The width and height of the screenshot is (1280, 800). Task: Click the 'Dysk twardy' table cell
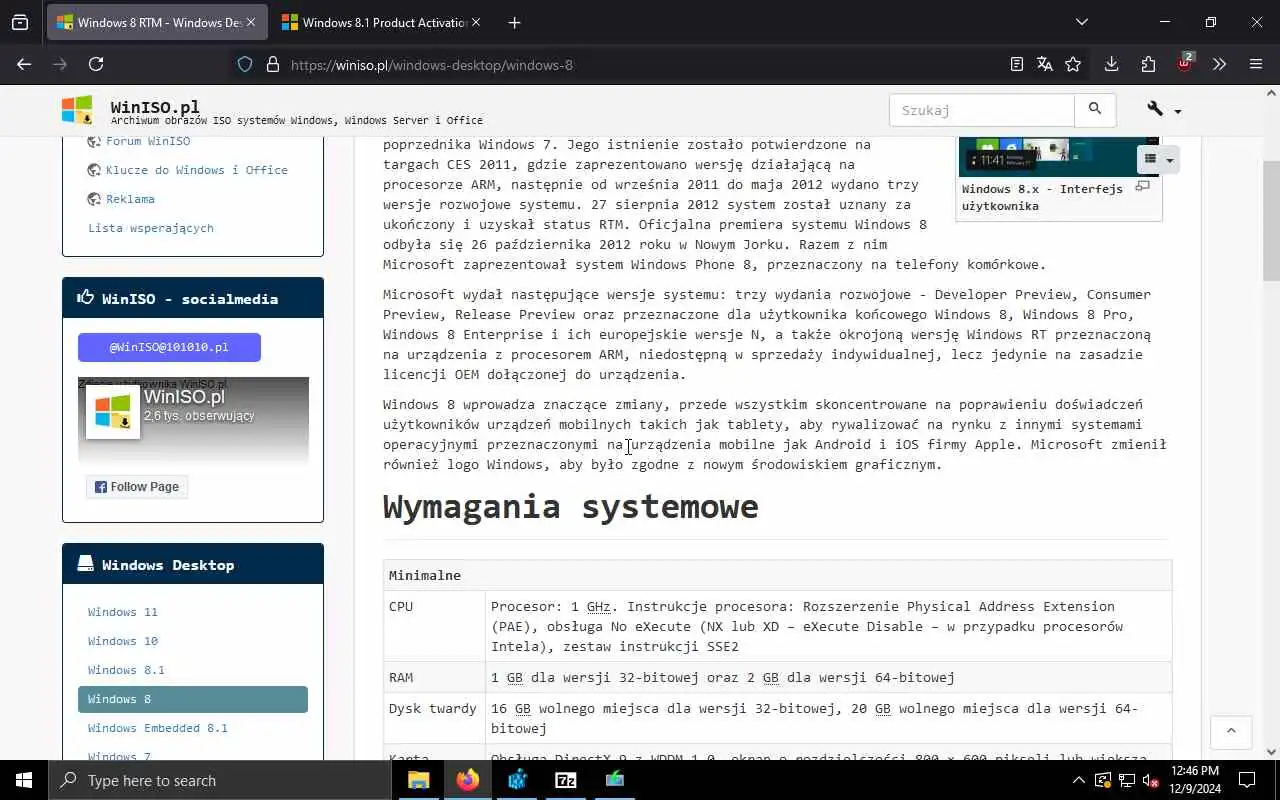click(433, 718)
